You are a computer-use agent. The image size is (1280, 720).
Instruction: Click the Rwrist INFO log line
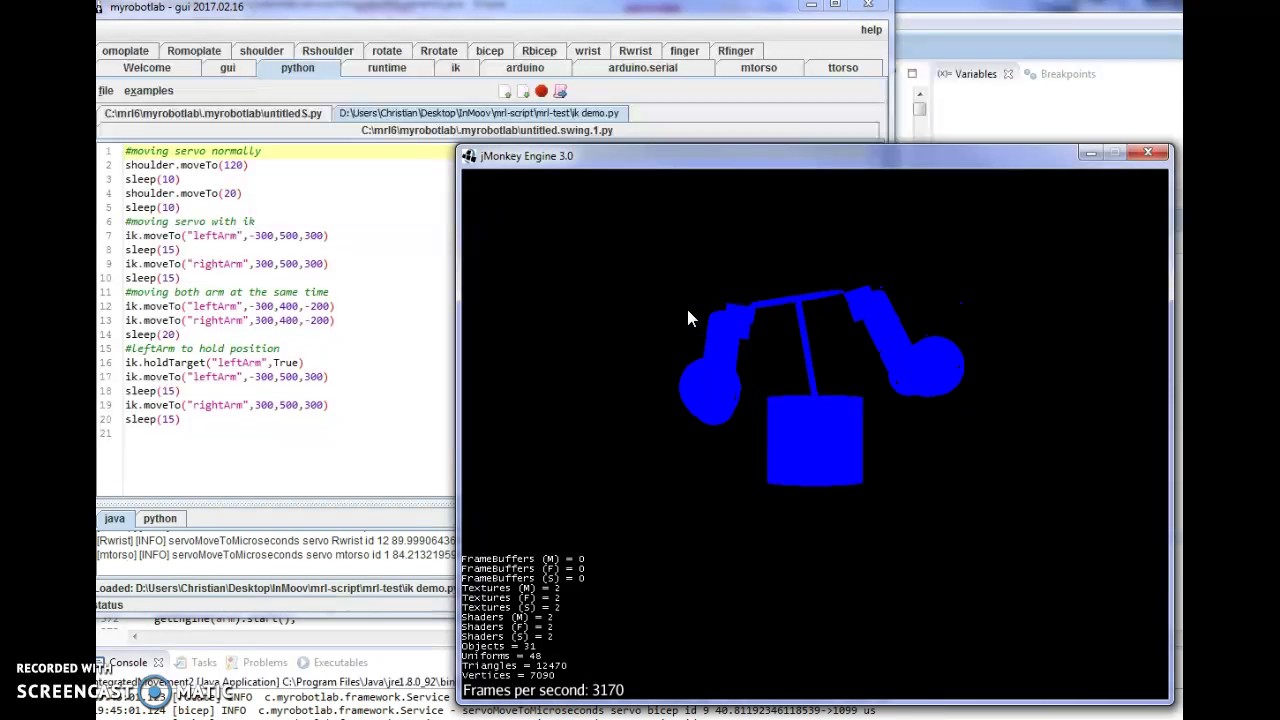click(x=276, y=541)
